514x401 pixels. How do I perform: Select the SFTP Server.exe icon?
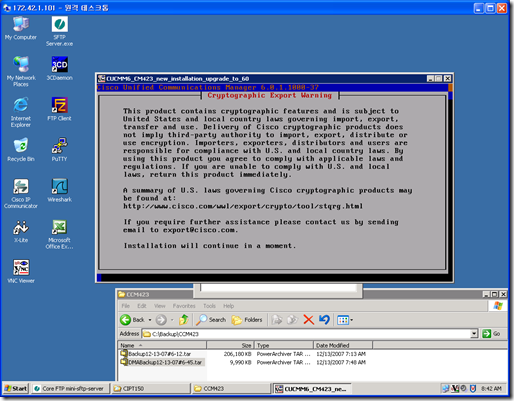pyautogui.click(x=59, y=31)
